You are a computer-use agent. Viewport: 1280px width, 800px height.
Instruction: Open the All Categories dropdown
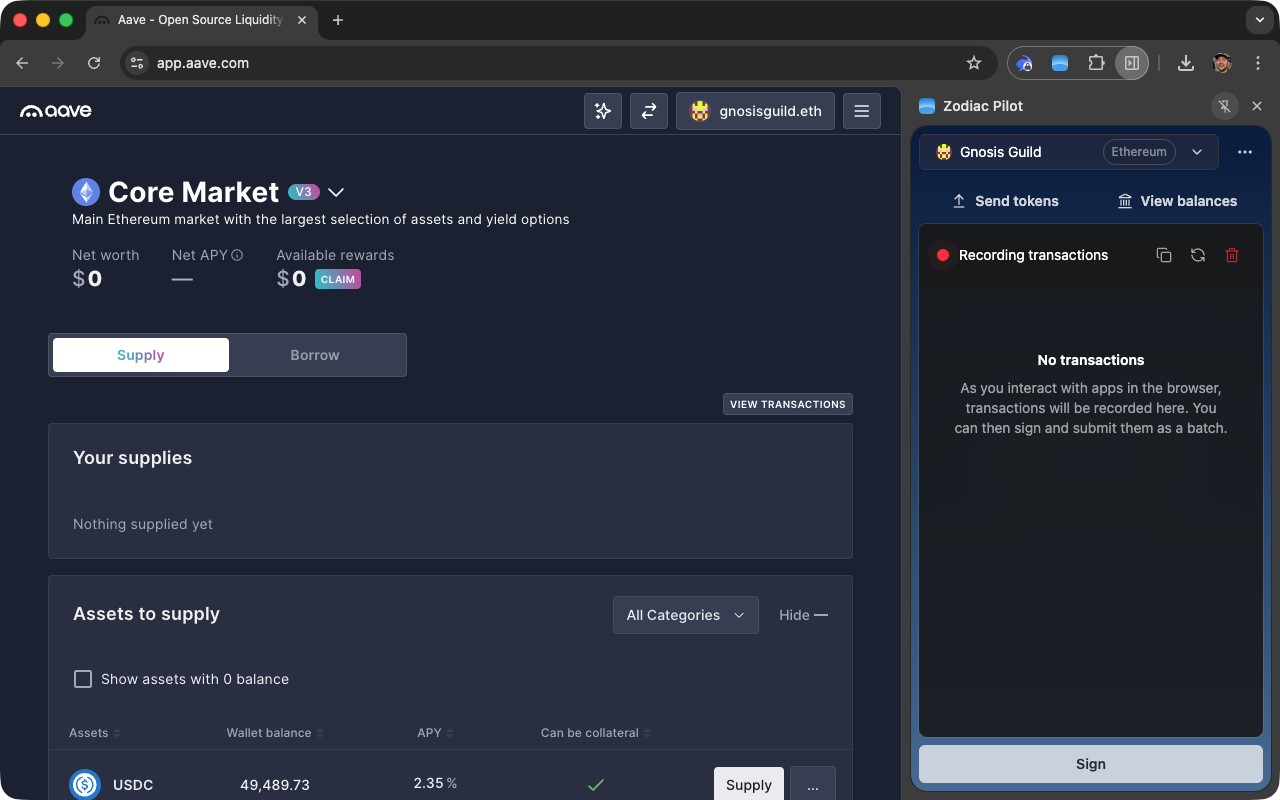(x=686, y=615)
